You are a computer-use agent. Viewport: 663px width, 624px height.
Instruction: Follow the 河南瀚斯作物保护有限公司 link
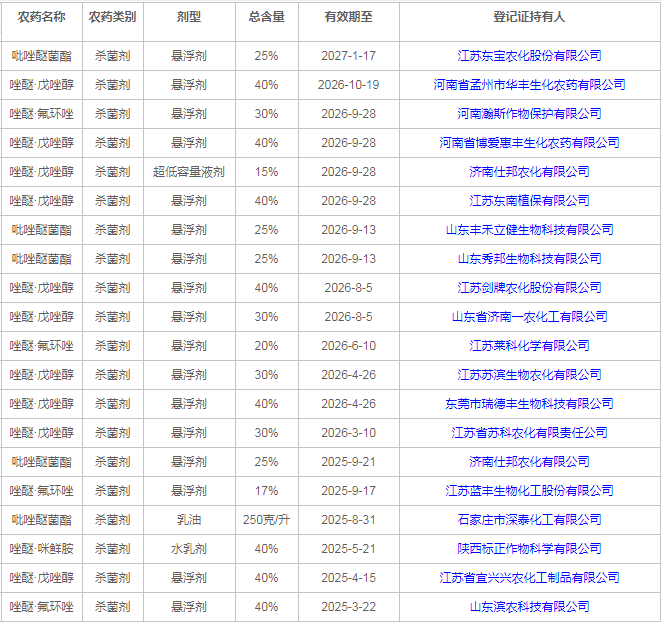click(529, 114)
